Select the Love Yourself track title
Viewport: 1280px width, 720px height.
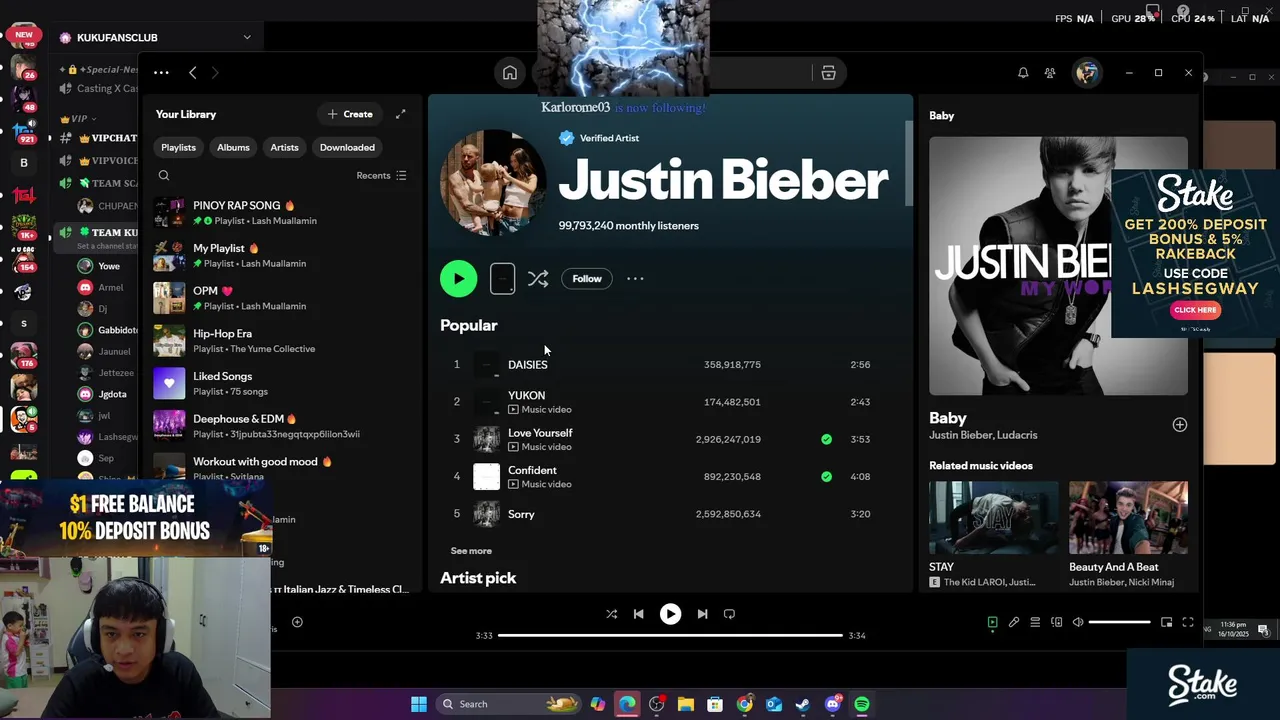pos(540,433)
